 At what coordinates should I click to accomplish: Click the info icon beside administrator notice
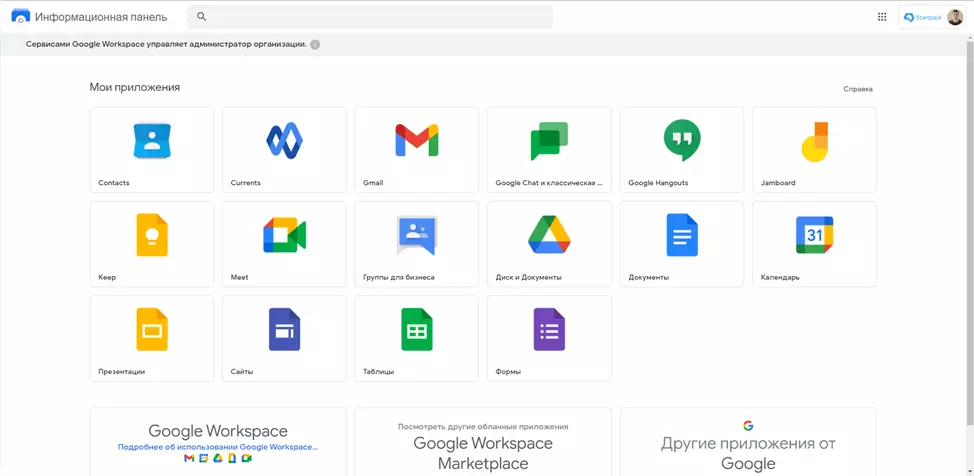pos(315,45)
